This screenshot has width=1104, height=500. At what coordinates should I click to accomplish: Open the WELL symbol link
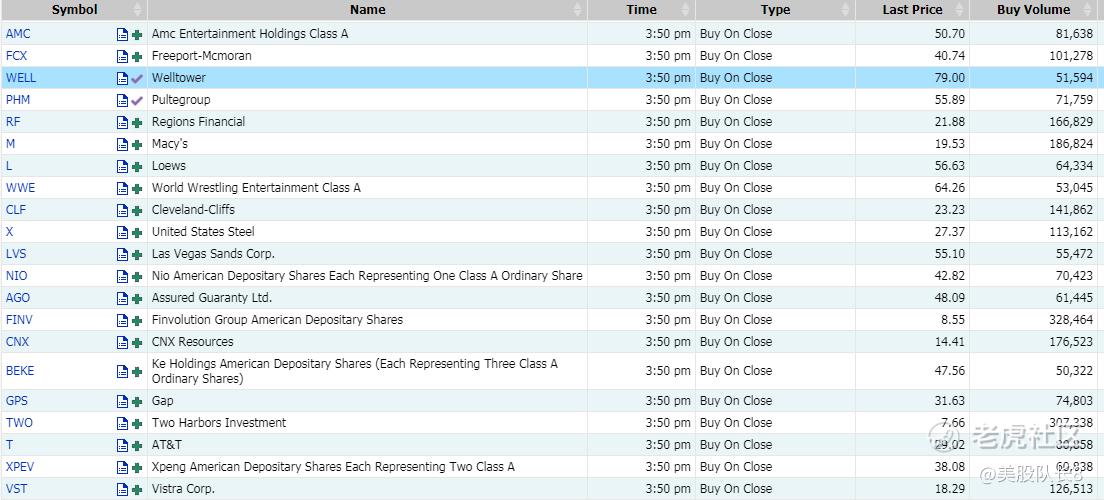click(21, 77)
